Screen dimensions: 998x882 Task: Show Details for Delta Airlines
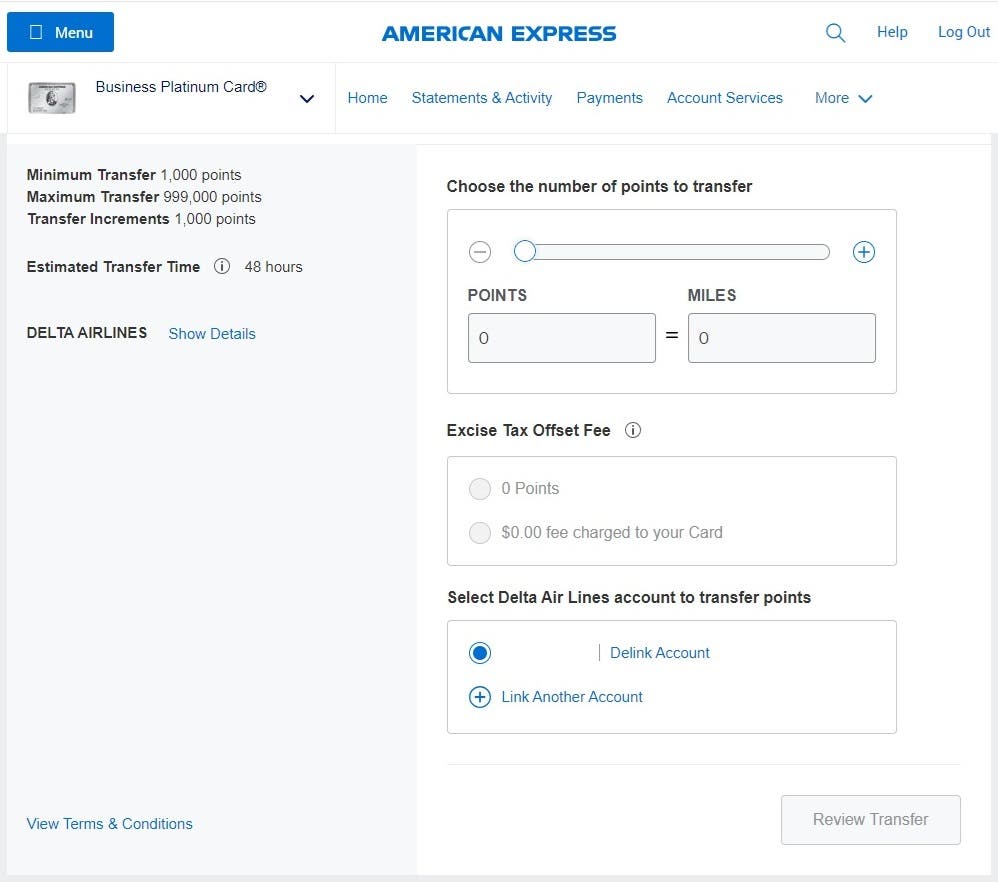[x=211, y=333]
